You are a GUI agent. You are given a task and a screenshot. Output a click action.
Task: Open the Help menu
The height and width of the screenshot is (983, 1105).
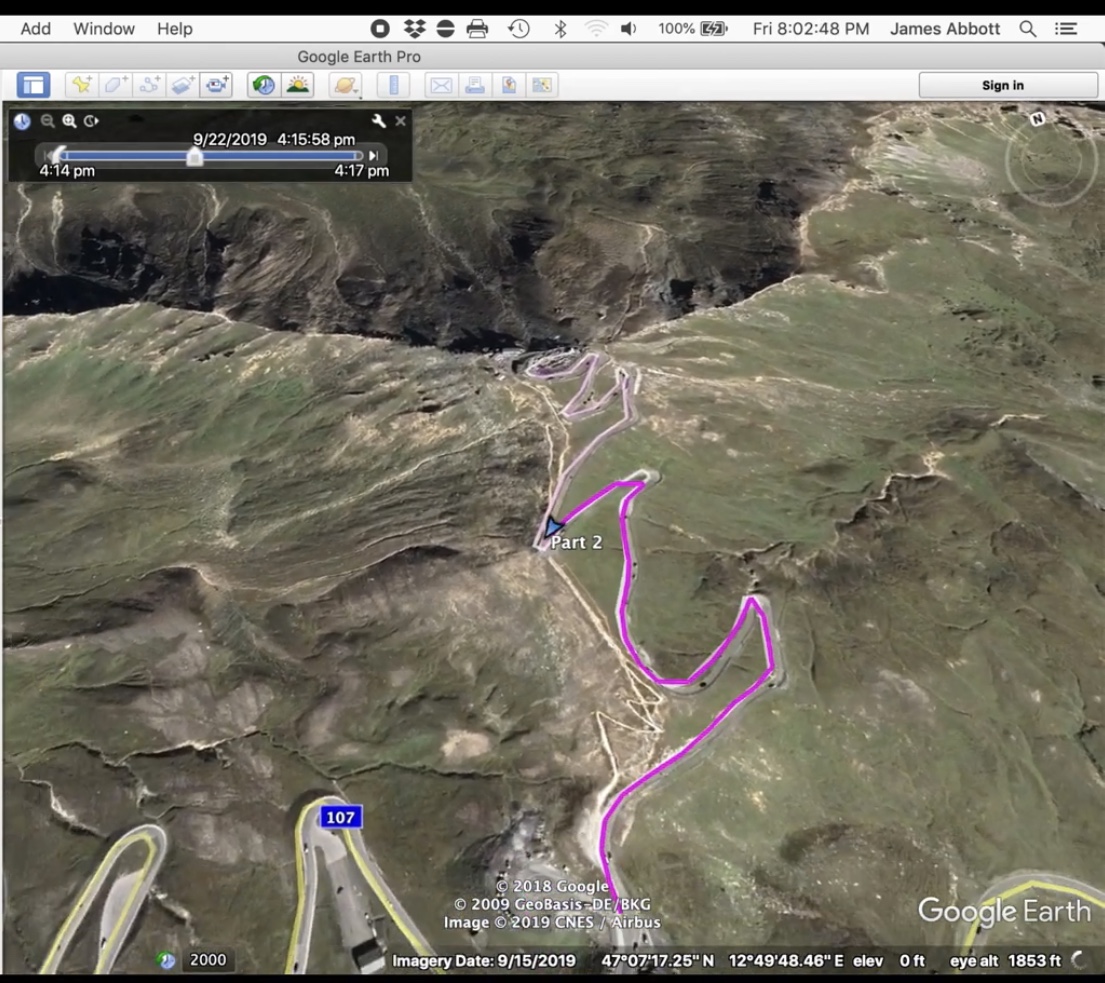tap(174, 28)
